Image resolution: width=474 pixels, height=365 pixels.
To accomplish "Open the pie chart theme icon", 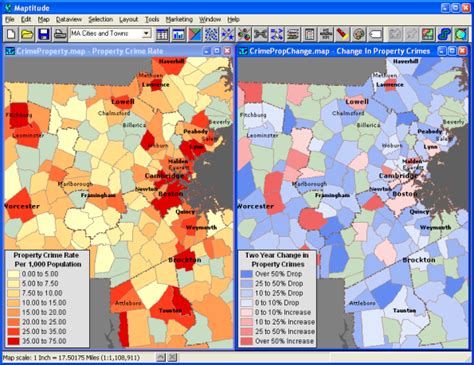I will 244,34.
